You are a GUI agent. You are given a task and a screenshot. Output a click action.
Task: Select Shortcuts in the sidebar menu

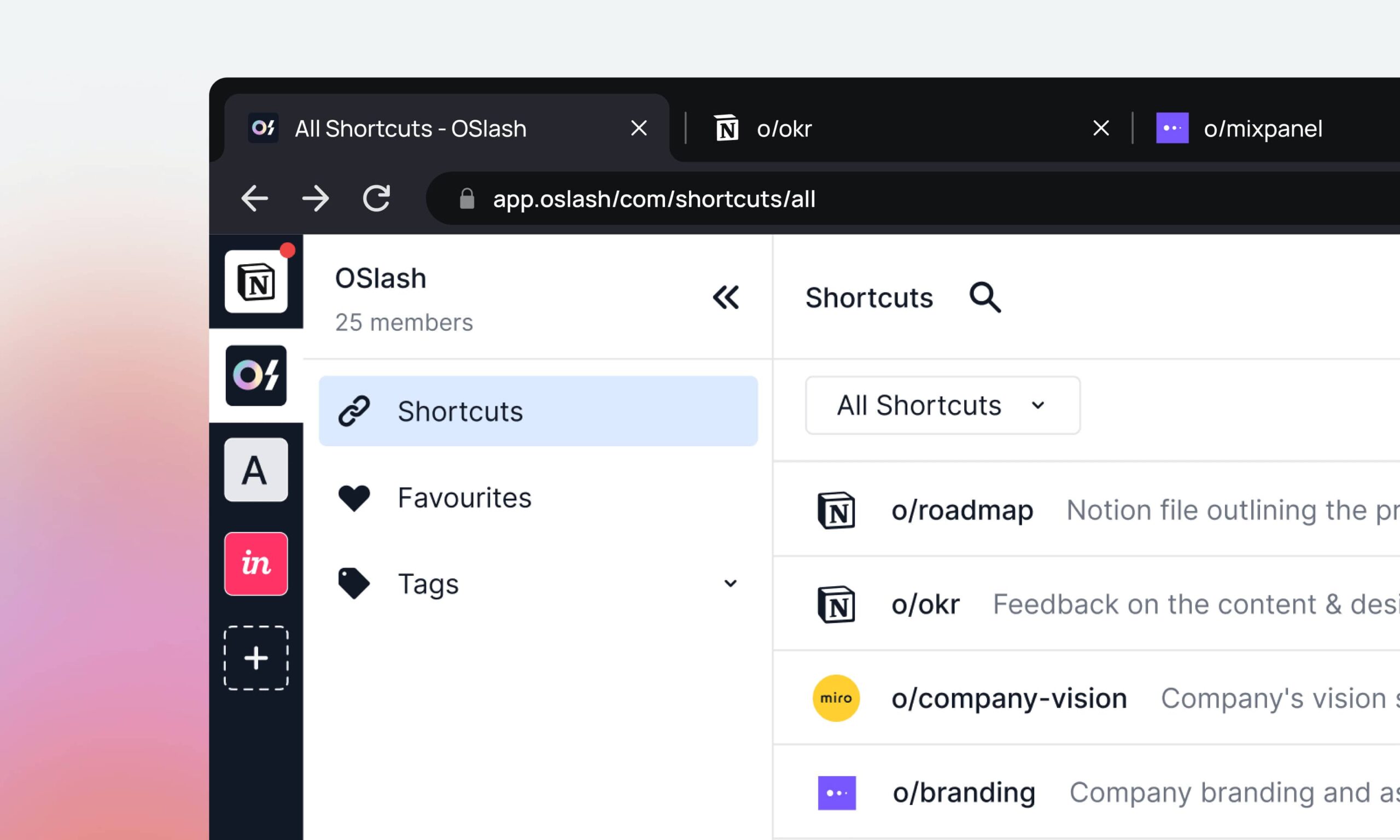point(538,411)
